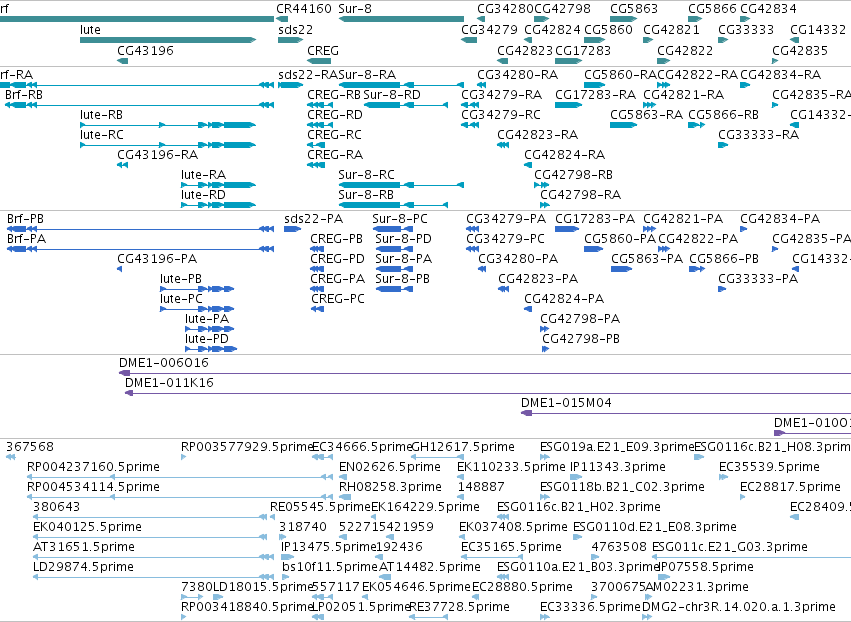Viewport: 851px width, 622px height.
Task: Select the CG43196-PA protein label
Action: click(157, 259)
